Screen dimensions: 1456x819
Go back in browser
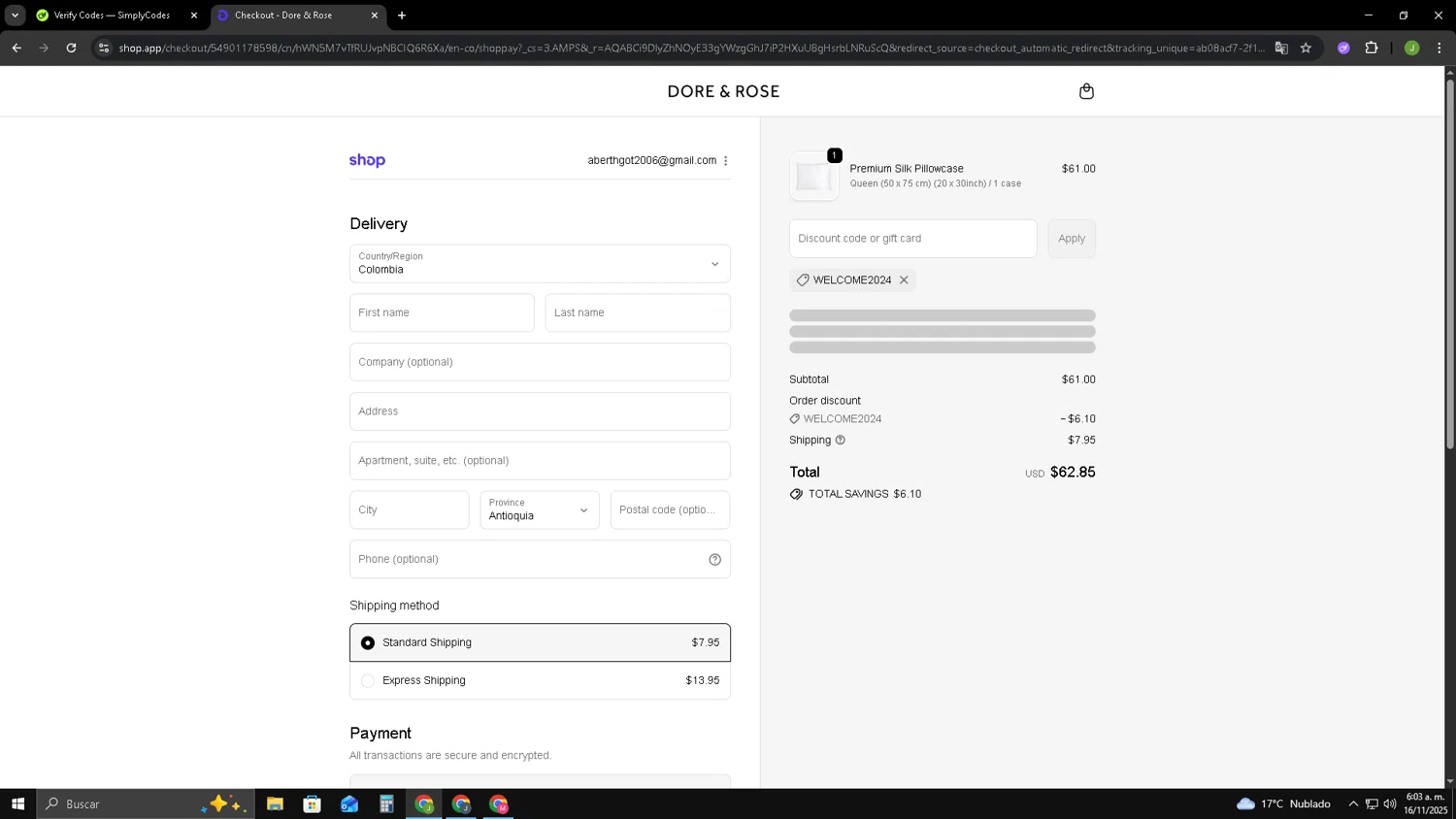pos(17,48)
